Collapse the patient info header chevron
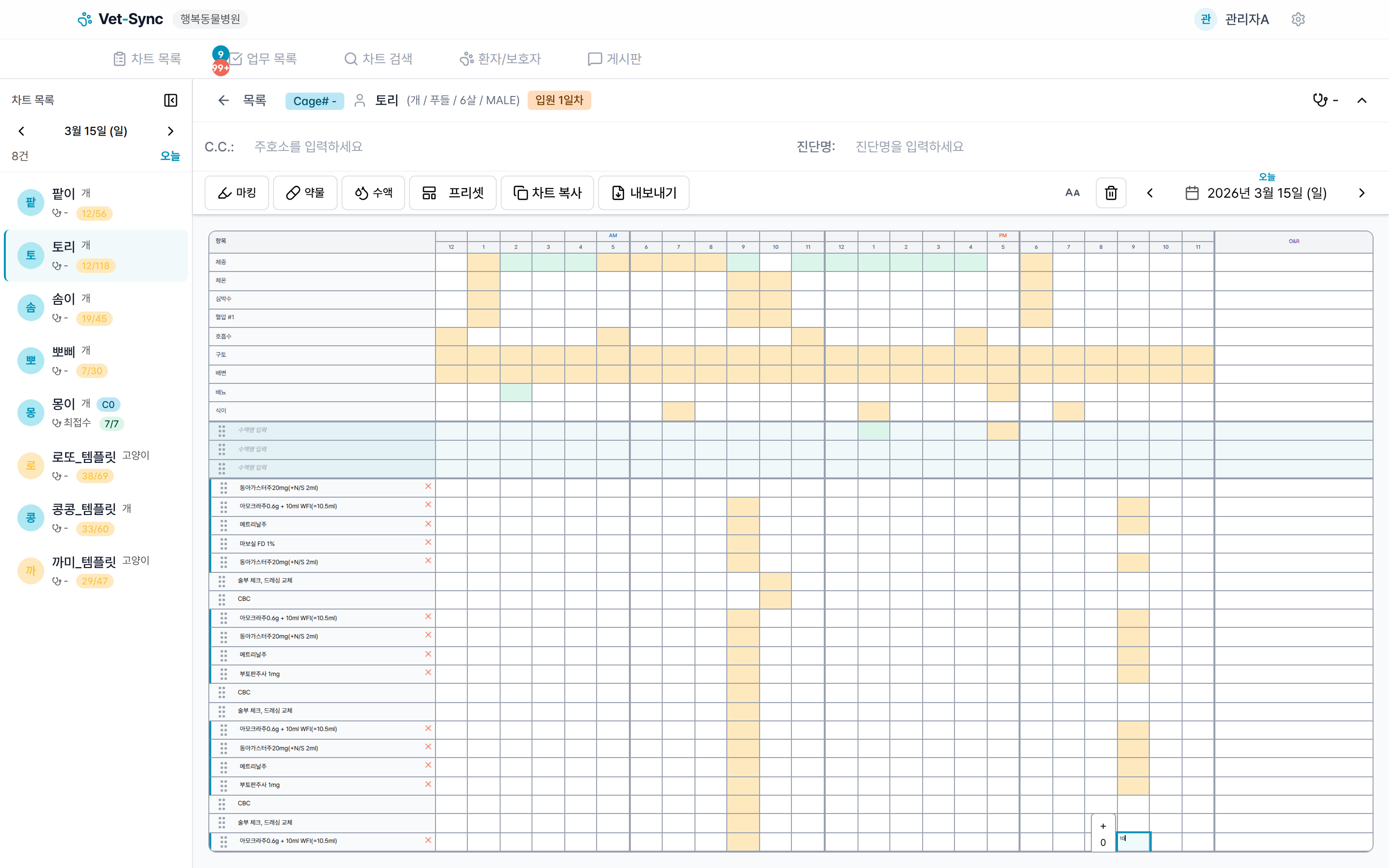This screenshot has width=1389, height=868. tap(1362, 100)
